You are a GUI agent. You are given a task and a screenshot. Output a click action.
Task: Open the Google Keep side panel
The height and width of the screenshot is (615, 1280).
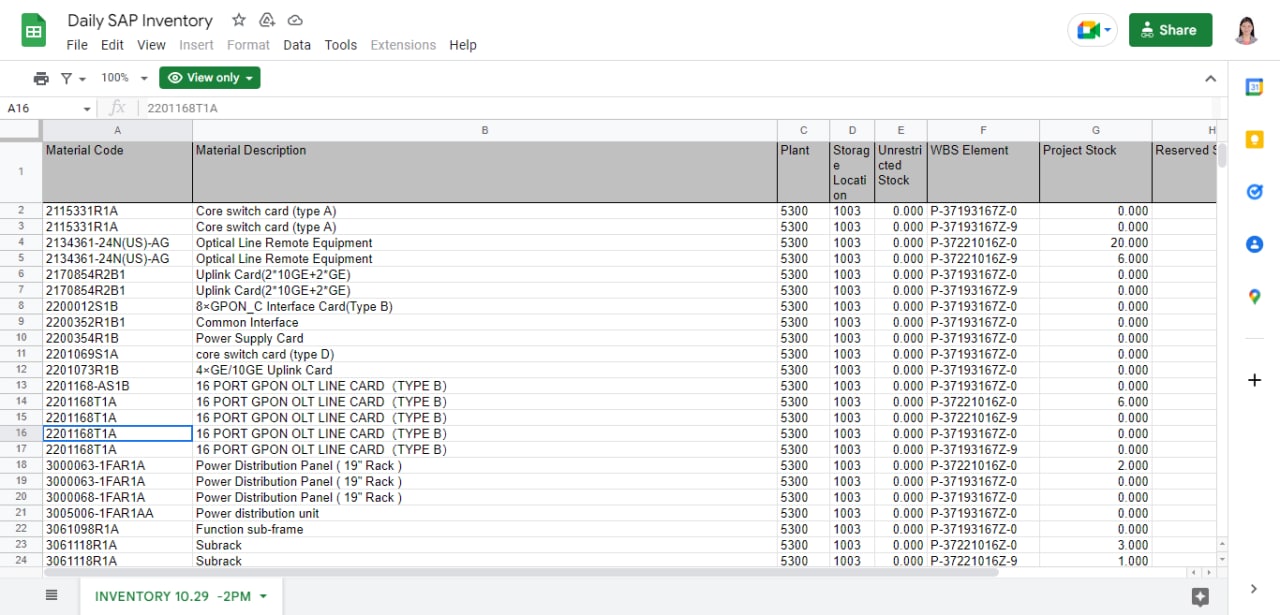(1254, 139)
